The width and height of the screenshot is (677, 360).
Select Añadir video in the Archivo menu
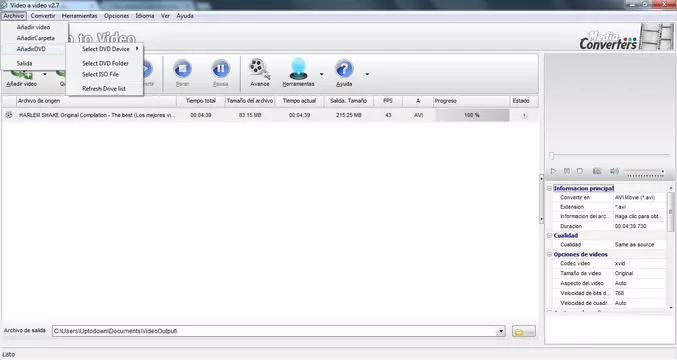click(x=34, y=27)
